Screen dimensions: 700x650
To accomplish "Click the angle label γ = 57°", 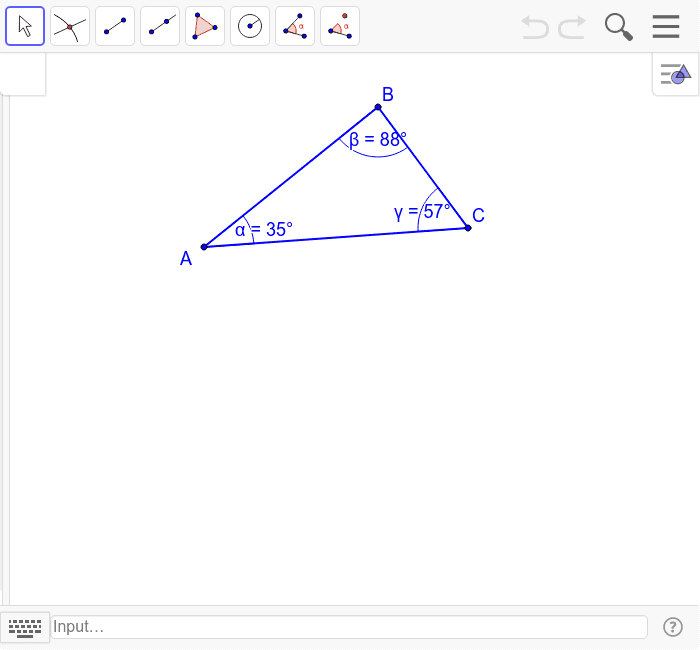I will 422,212.
